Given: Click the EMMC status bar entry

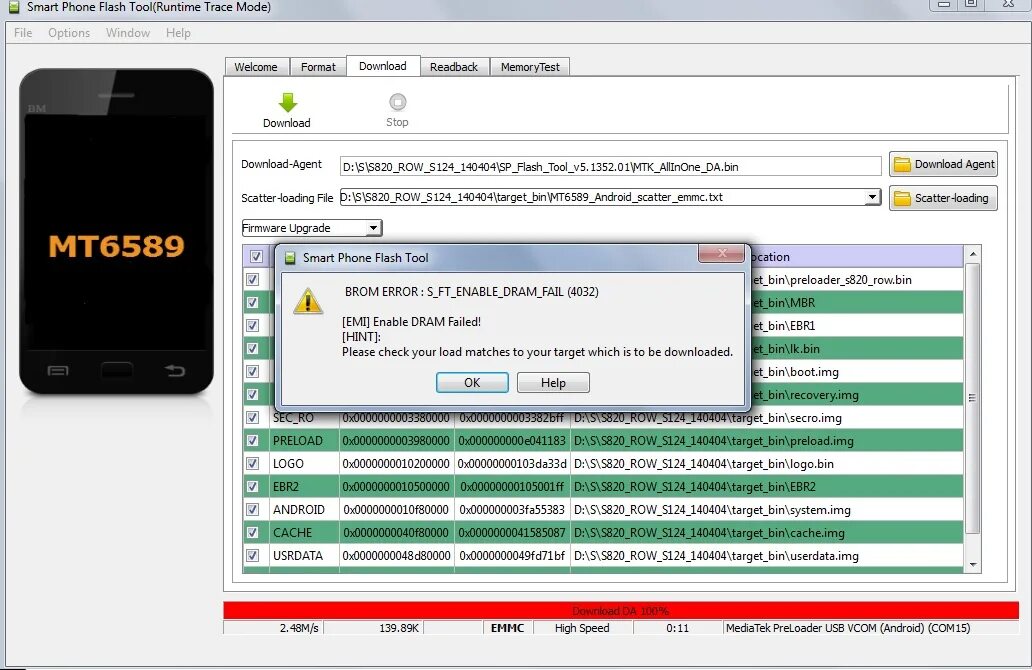Looking at the screenshot, I should [x=507, y=628].
